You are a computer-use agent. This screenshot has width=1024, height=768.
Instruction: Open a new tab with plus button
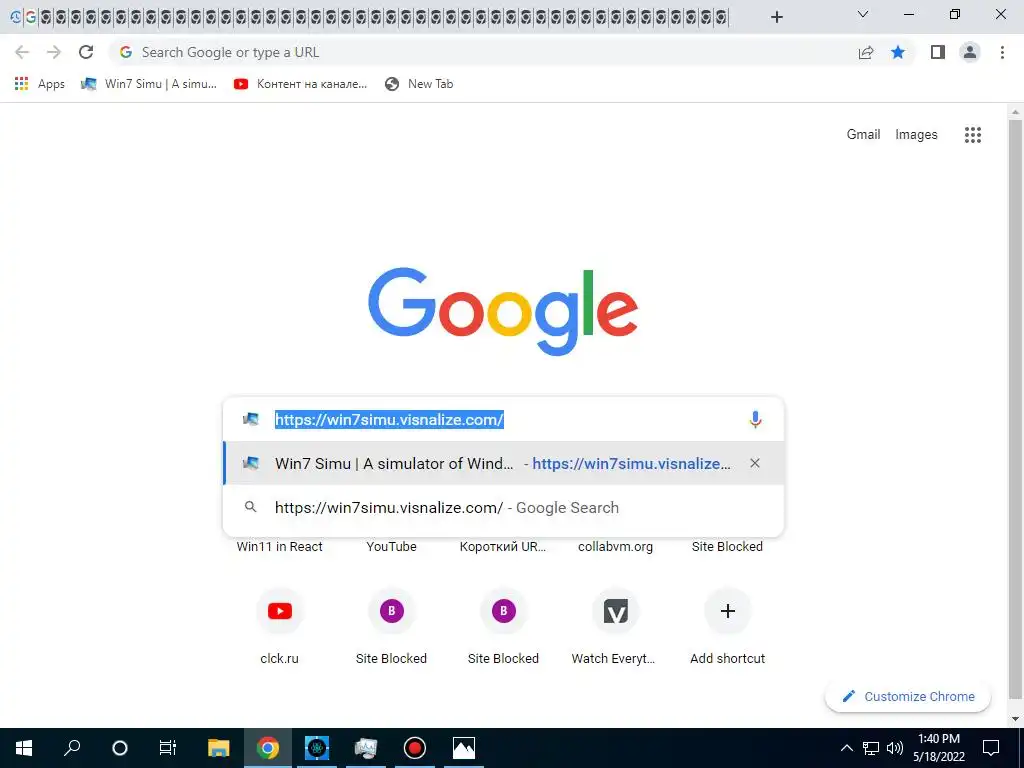tap(776, 17)
